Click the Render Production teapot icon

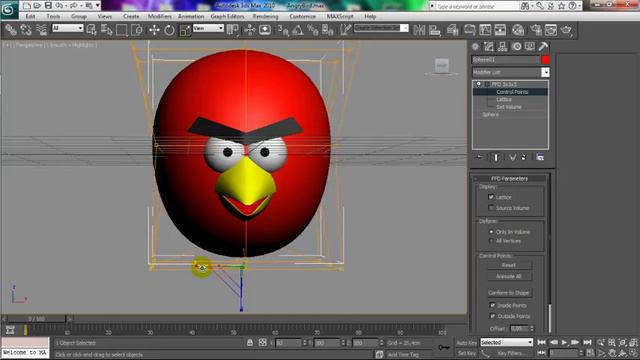567,29
